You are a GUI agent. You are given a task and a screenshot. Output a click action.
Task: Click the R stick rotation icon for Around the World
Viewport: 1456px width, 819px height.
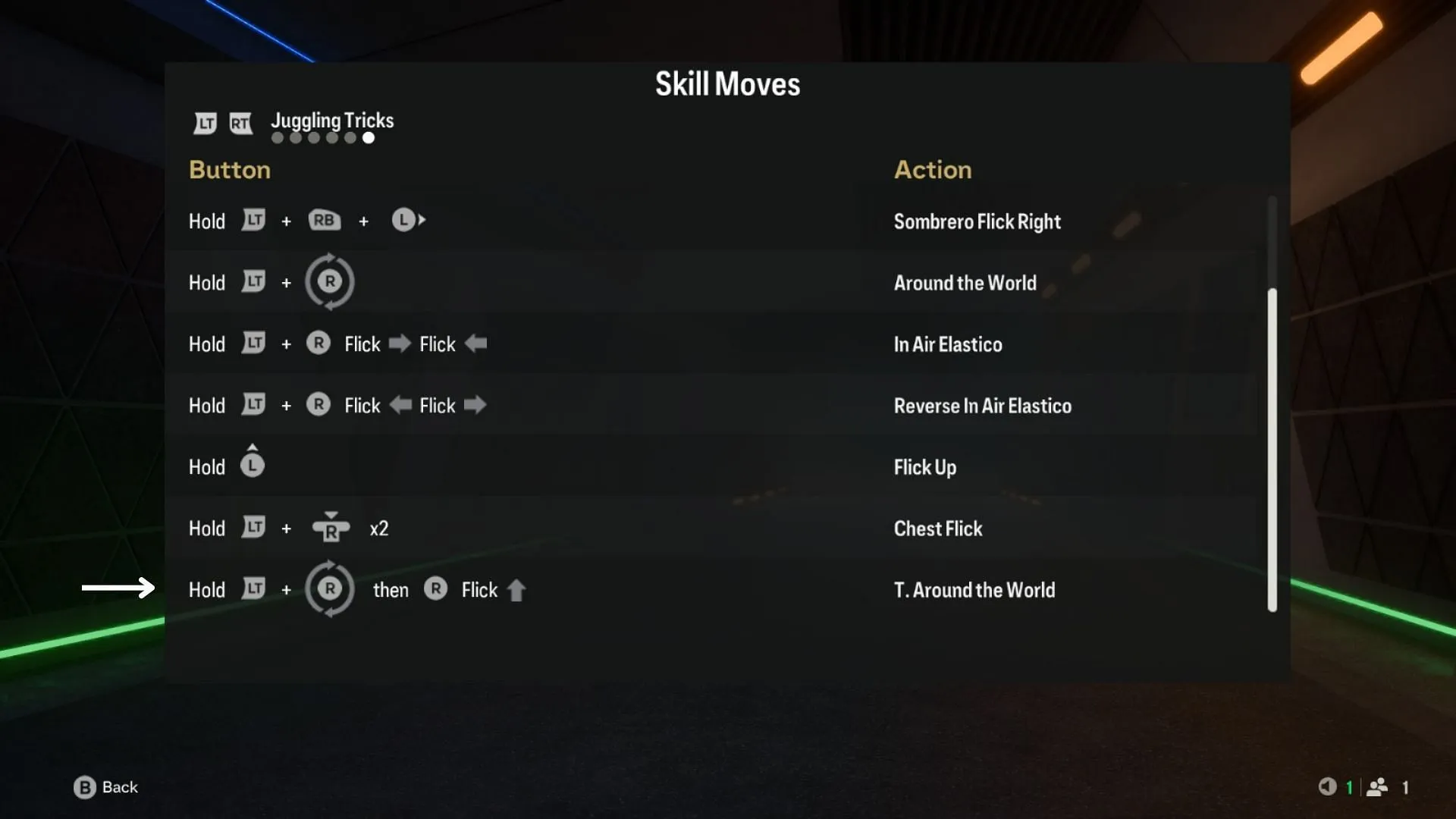pos(329,282)
